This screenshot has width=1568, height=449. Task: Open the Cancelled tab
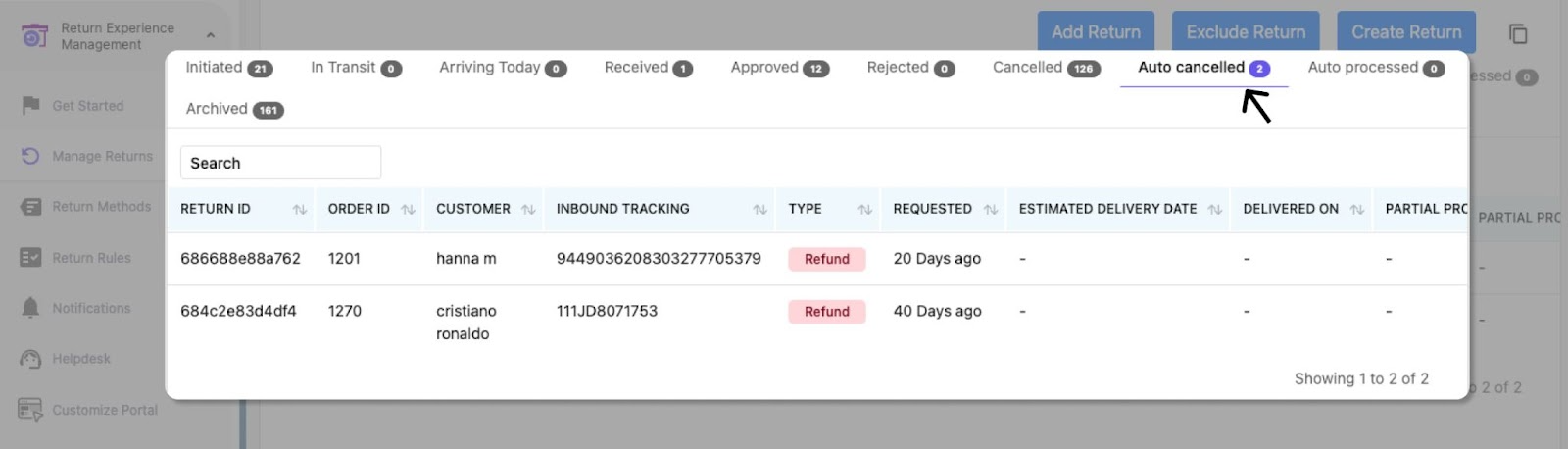point(1046,68)
